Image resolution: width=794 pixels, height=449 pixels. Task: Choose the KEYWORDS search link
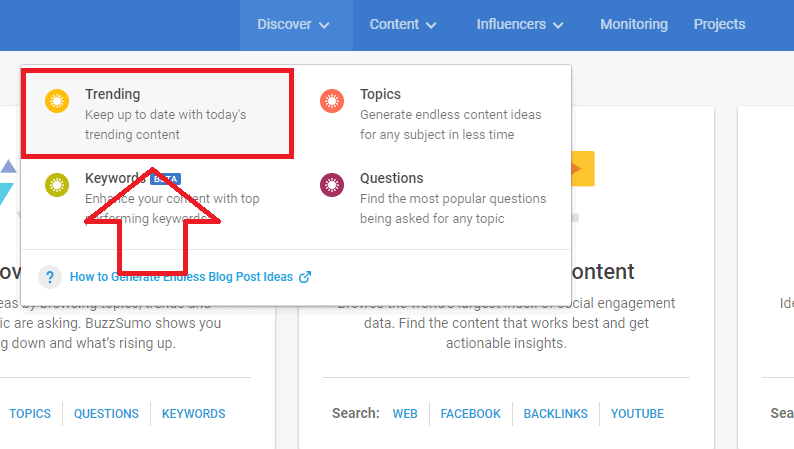pyautogui.click(x=193, y=413)
